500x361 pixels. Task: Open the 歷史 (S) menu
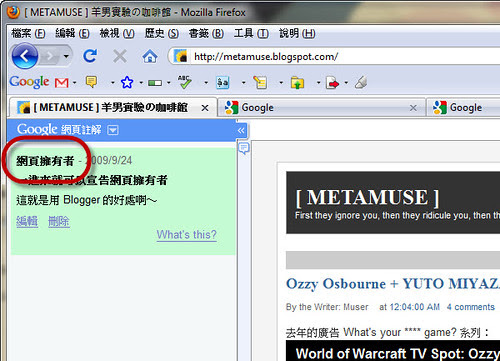(162, 33)
